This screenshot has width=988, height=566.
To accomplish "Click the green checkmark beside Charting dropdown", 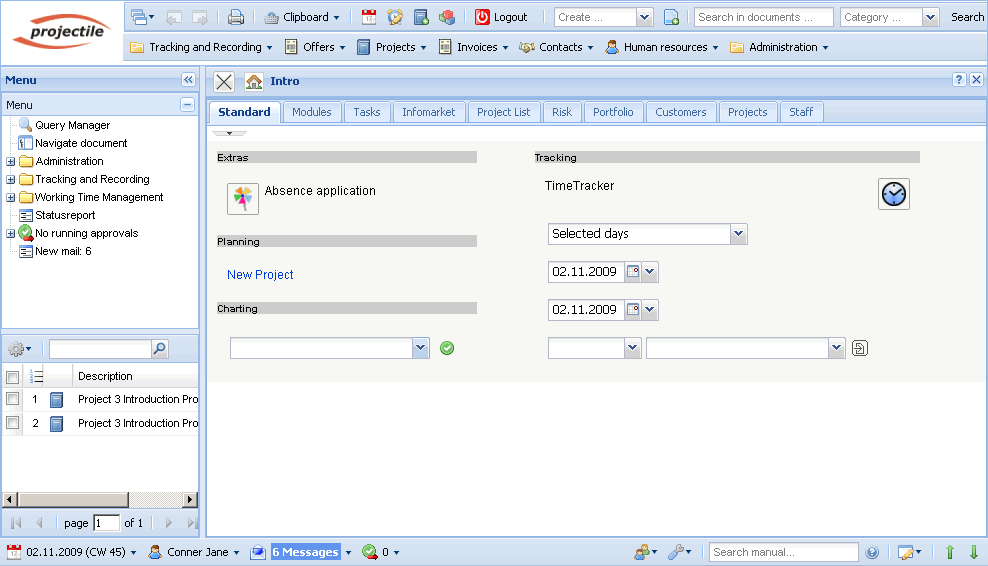I will pyautogui.click(x=447, y=348).
